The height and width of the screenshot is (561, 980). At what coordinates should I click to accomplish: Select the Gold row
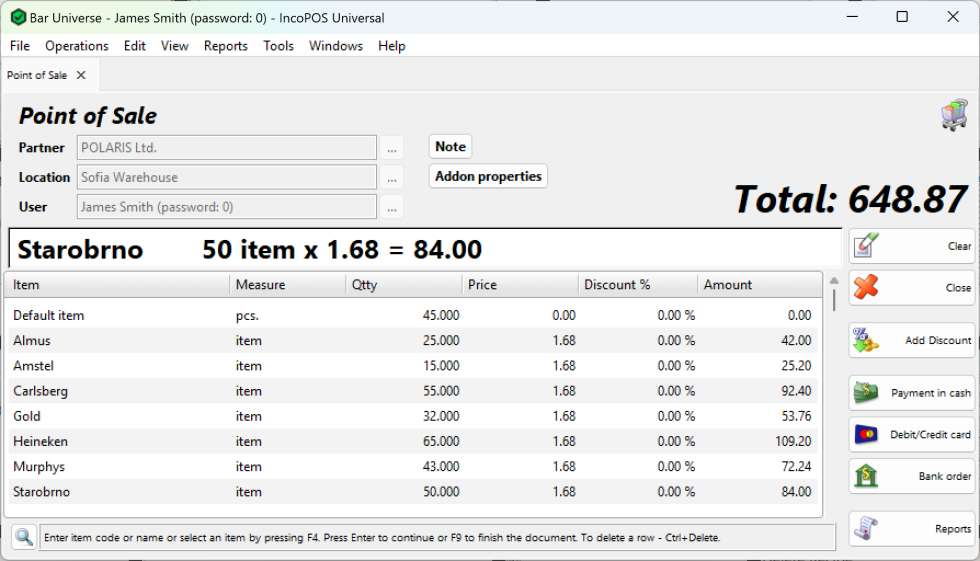pyautogui.click(x=412, y=416)
